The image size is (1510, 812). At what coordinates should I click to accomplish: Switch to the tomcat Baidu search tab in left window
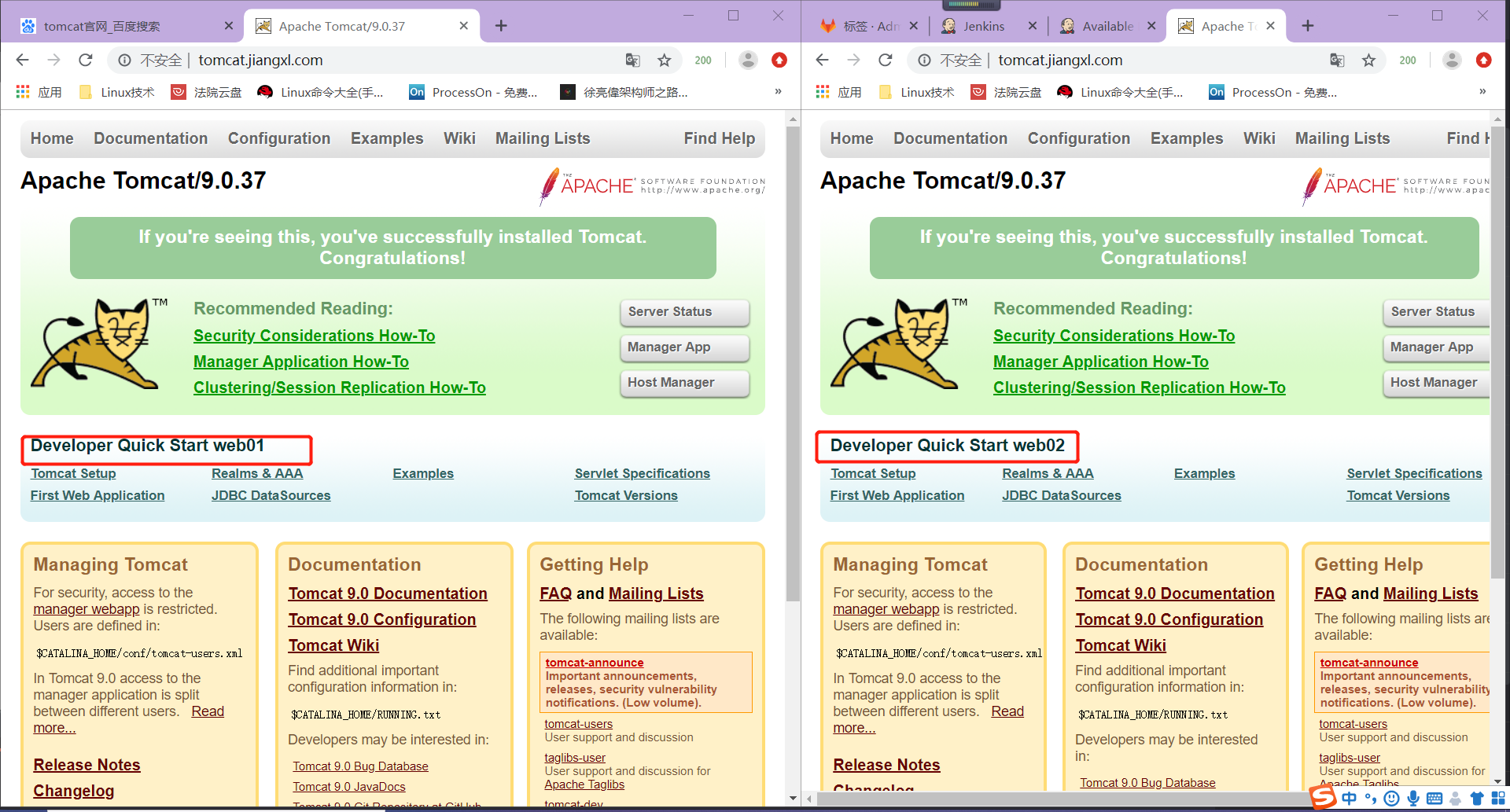pos(126,26)
